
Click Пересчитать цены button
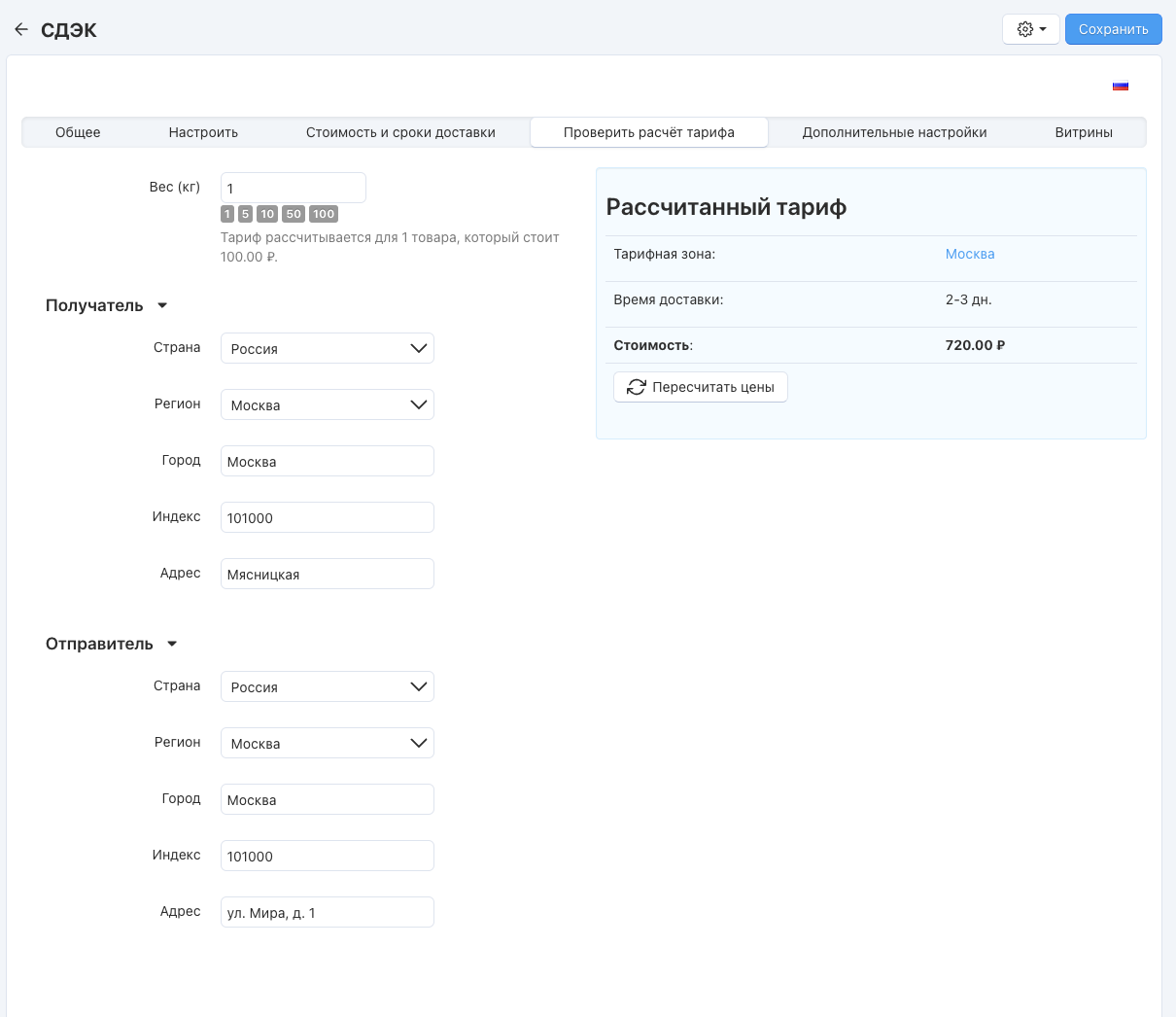pyautogui.click(x=700, y=387)
